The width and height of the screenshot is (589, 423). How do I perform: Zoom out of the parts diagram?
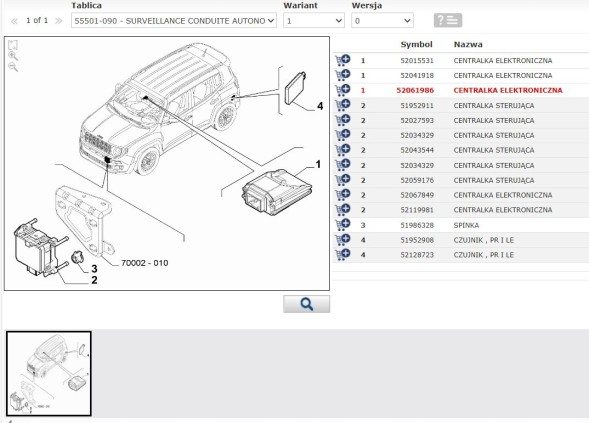13,67
